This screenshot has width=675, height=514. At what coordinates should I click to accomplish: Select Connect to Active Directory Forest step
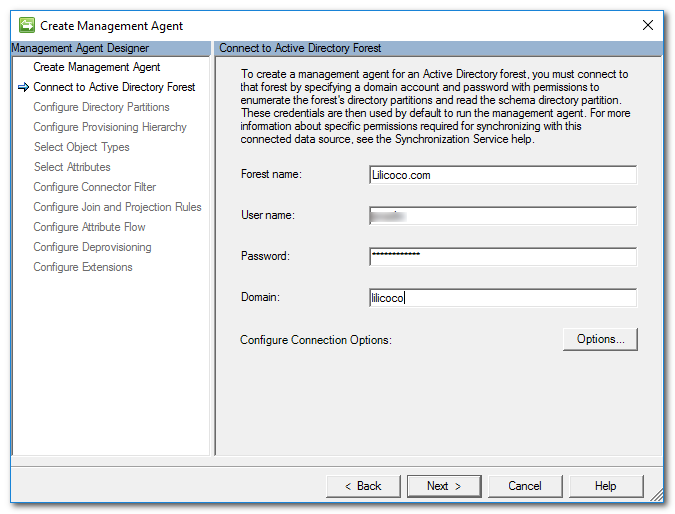114,87
